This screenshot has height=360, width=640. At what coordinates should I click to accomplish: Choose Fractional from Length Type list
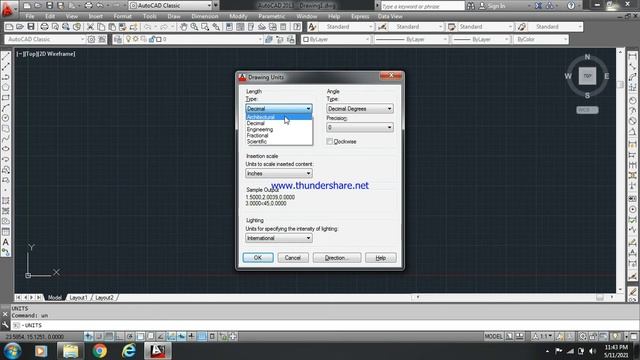tap(279, 136)
